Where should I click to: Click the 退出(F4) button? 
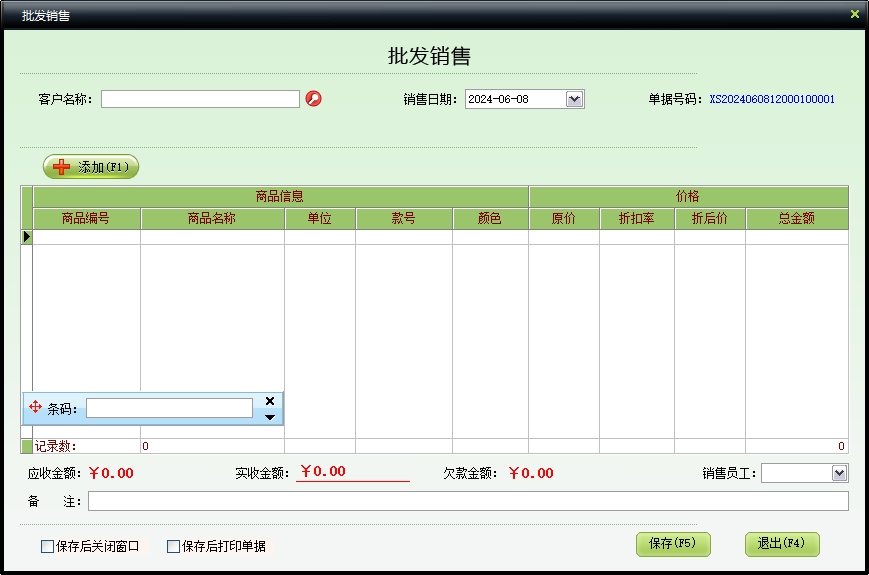click(x=781, y=544)
